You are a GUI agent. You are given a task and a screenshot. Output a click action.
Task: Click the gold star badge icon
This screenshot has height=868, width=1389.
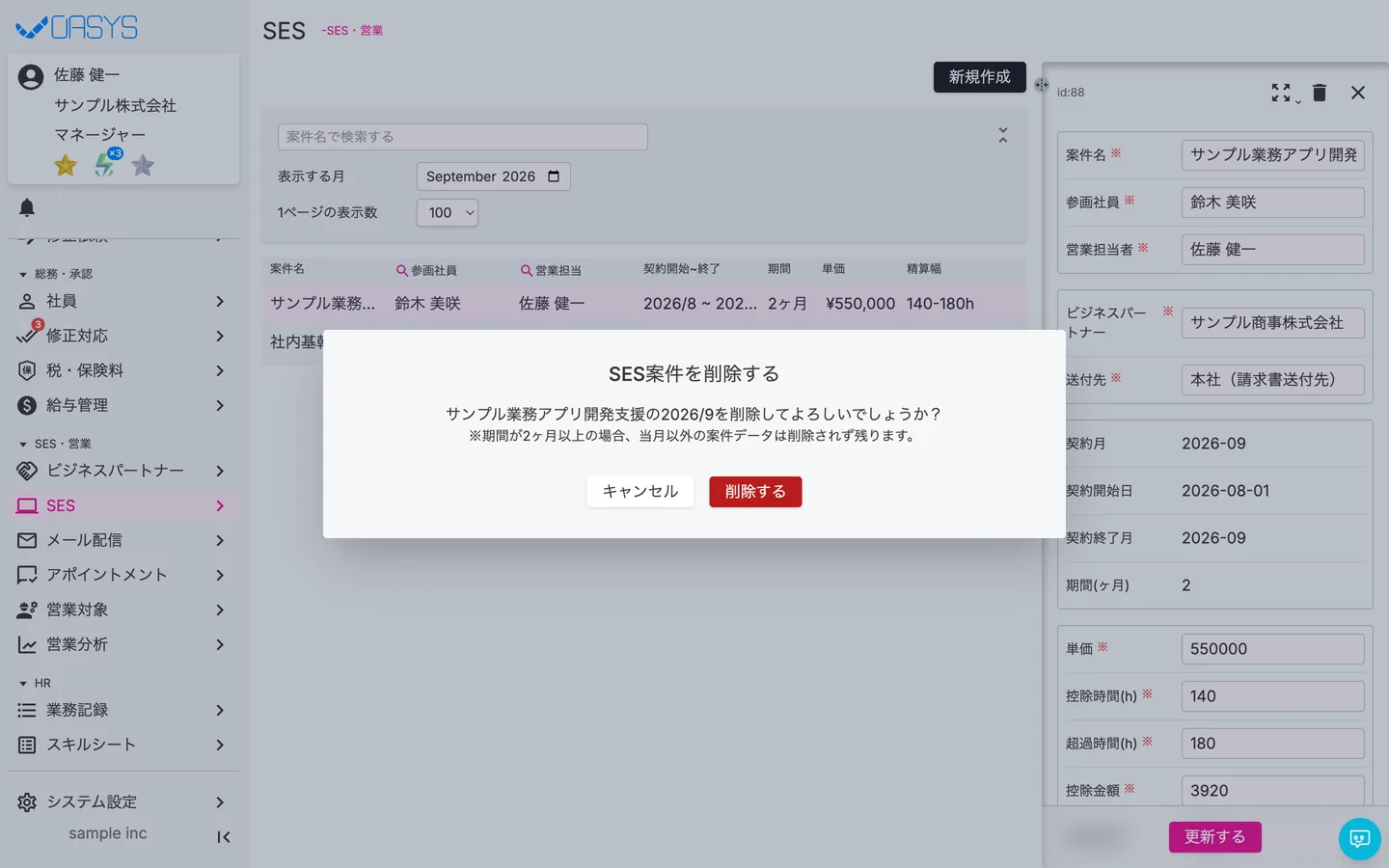point(66,165)
